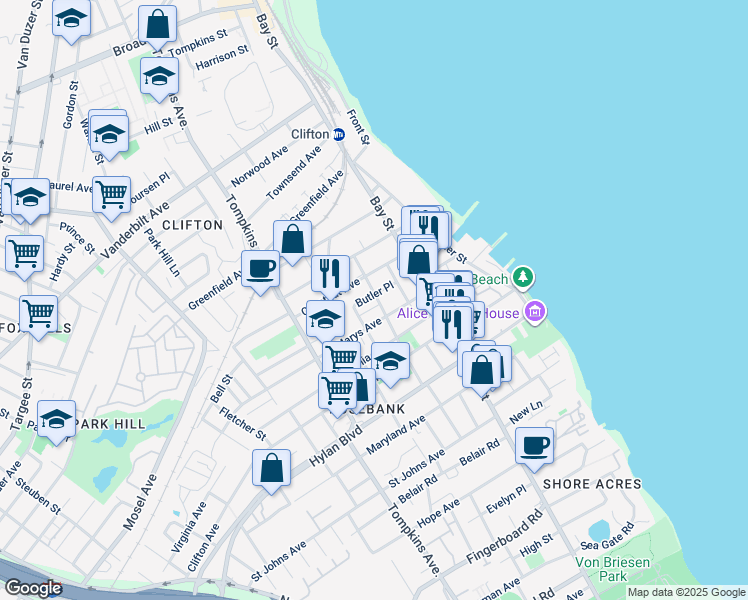The height and width of the screenshot is (600, 748).
Task: Click the school marker by Harrison St
Action: tap(159, 76)
